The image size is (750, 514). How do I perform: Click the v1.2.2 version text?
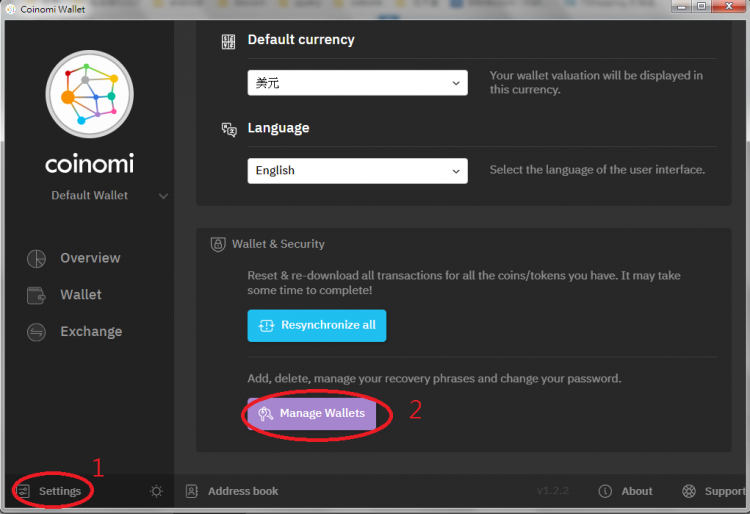click(x=552, y=491)
